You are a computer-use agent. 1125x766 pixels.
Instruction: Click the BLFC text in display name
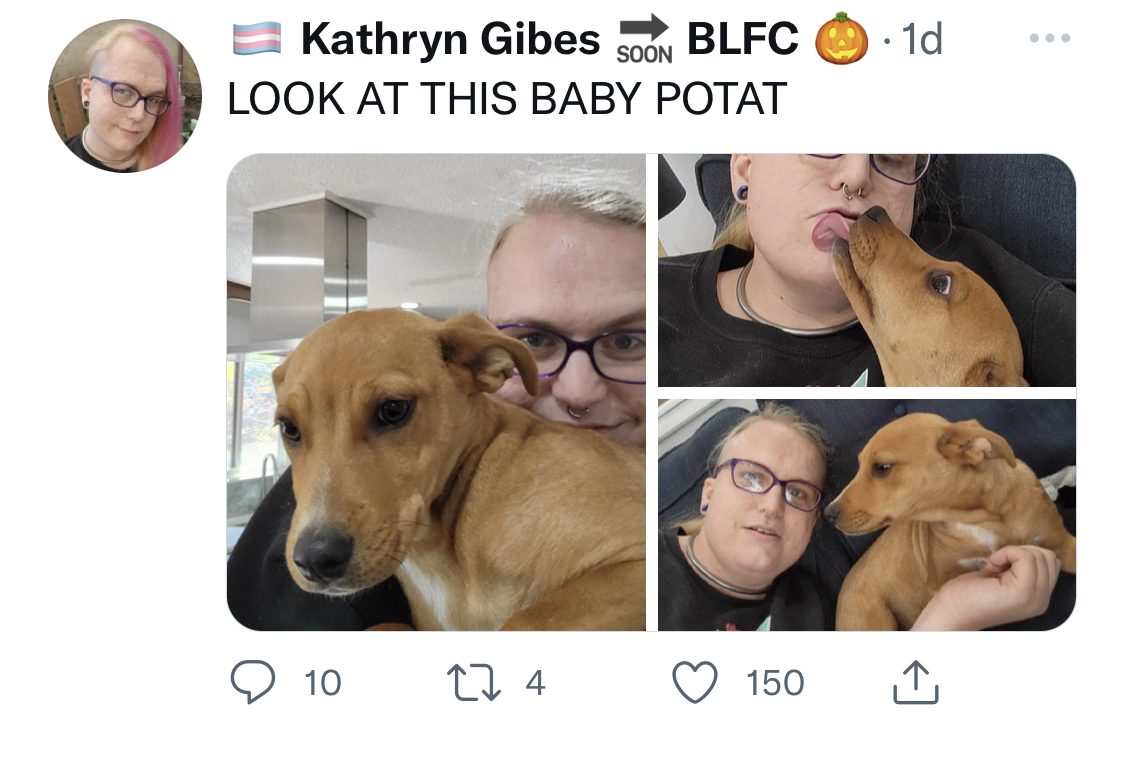pos(743,39)
